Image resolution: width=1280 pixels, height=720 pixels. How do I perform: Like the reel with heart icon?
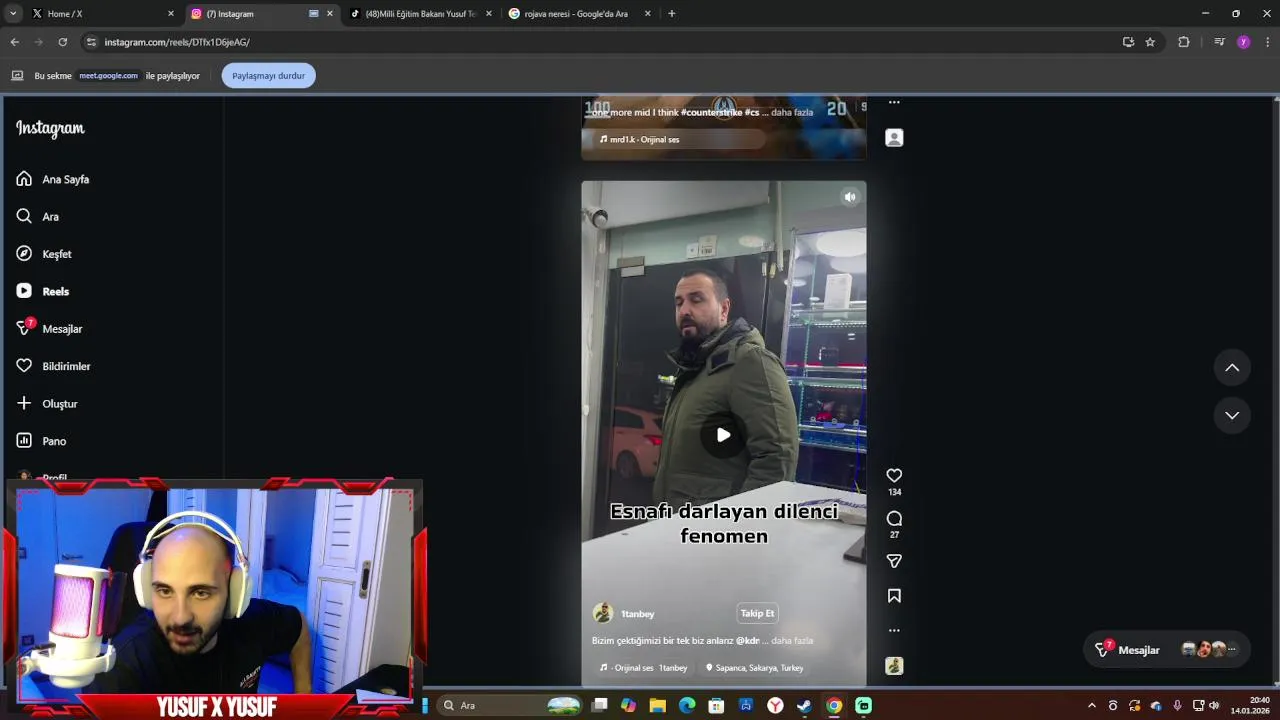894,476
